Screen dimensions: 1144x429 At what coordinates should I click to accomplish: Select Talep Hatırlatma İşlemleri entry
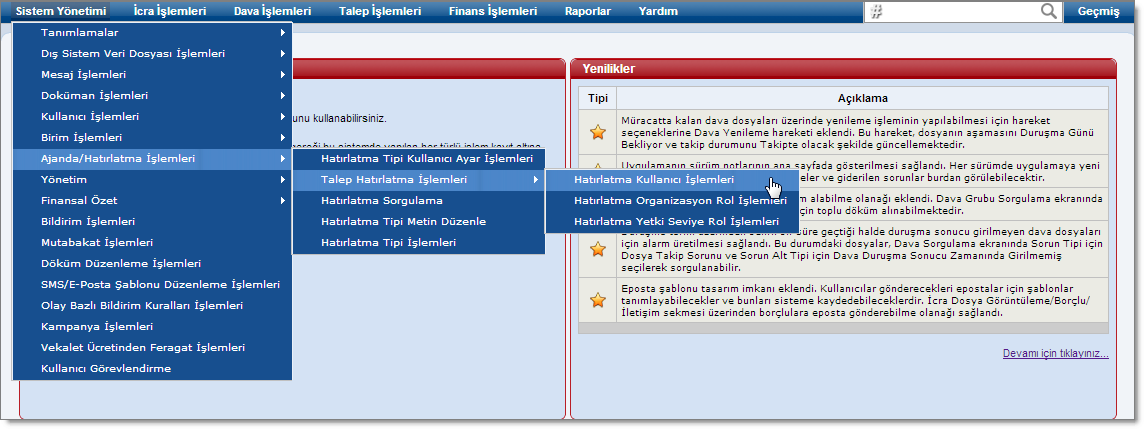(419, 179)
